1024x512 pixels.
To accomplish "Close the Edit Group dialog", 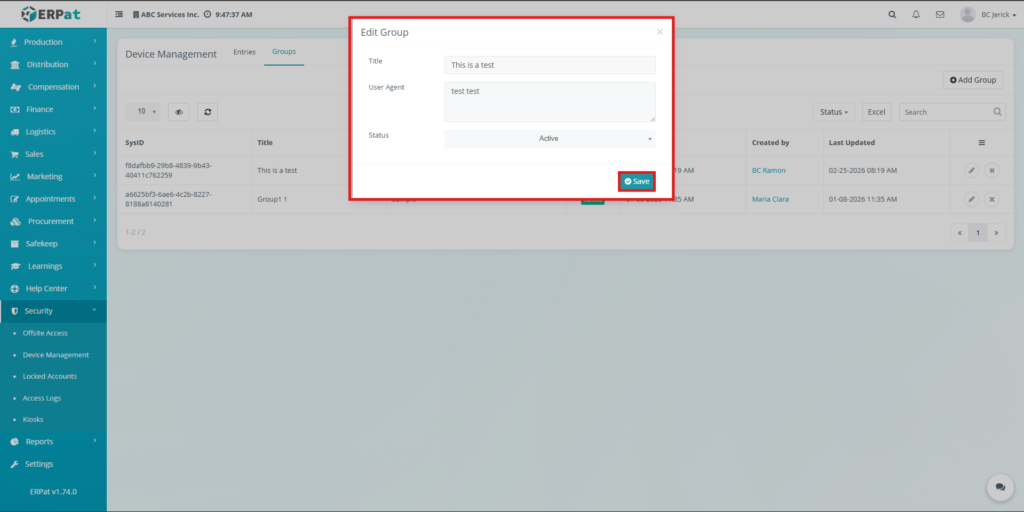I will click(x=659, y=32).
